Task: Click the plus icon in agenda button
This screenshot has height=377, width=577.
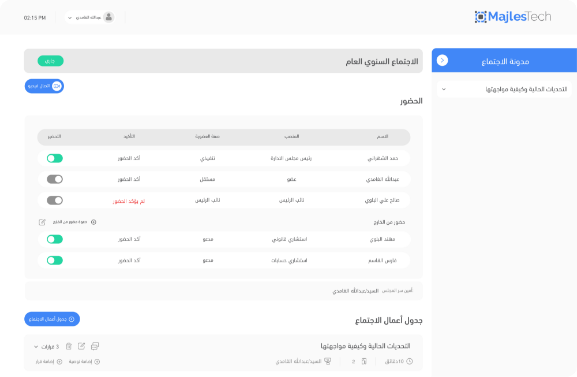Action: tap(72, 319)
